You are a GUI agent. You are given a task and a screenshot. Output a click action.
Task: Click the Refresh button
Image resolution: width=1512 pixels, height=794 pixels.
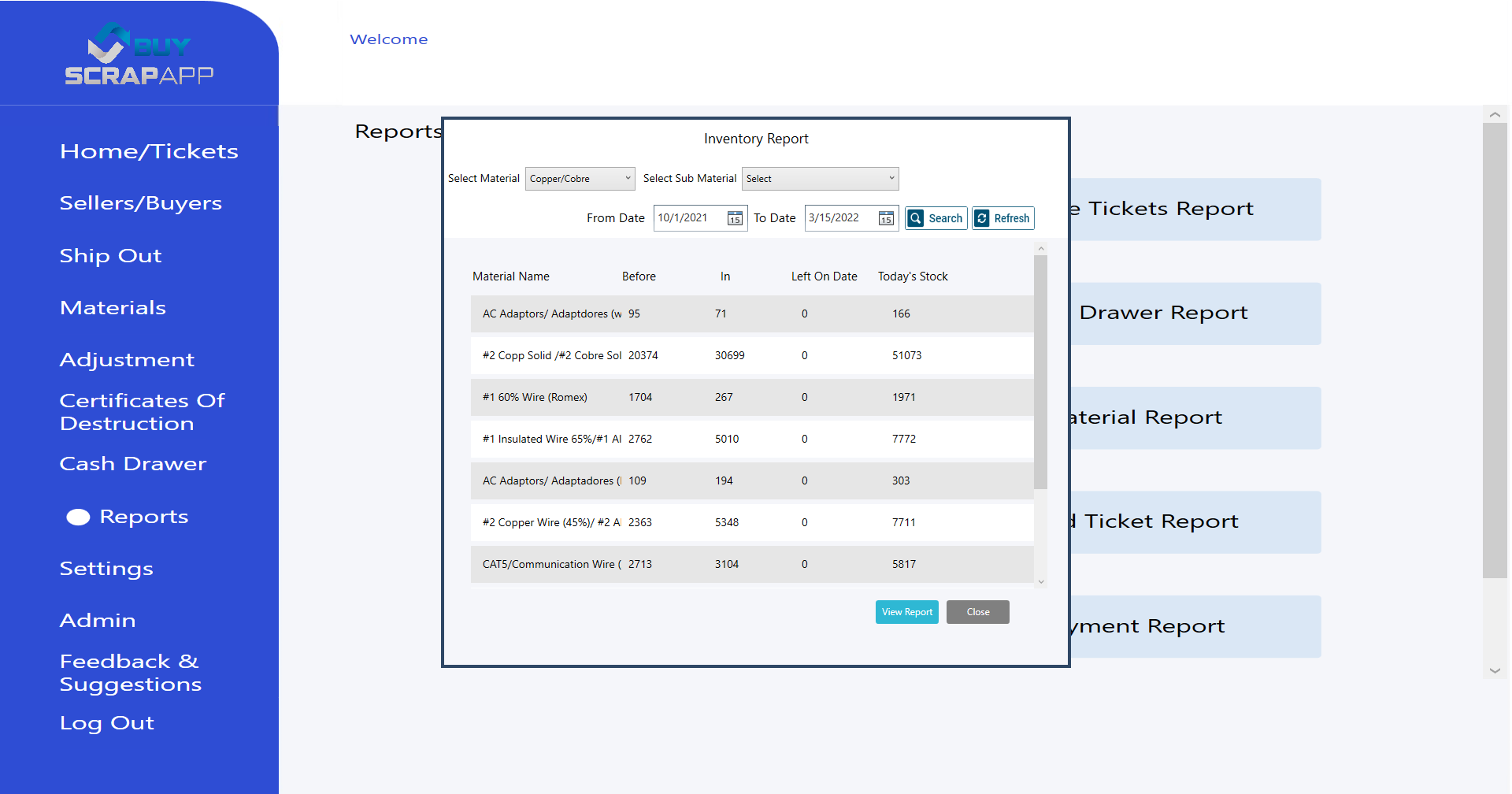click(1002, 218)
